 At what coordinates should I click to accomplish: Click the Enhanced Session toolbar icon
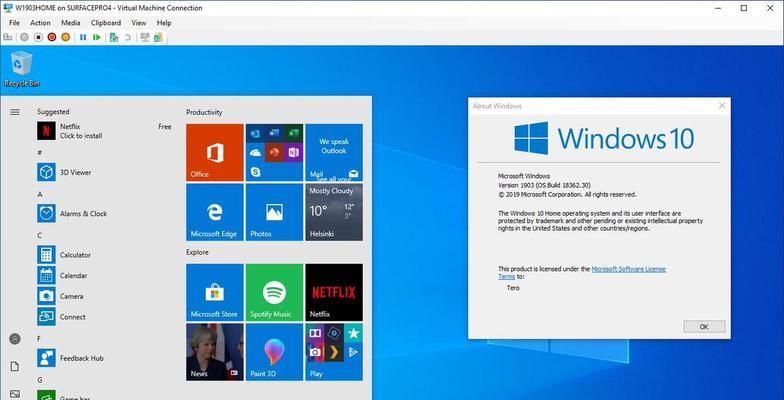(x=145, y=37)
